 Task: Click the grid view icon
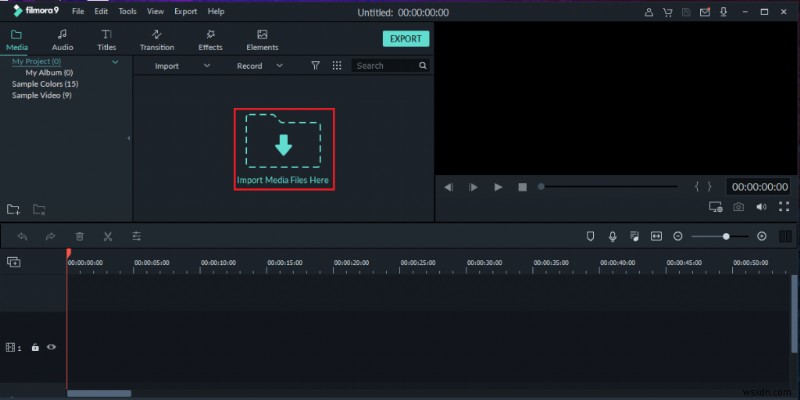point(337,65)
